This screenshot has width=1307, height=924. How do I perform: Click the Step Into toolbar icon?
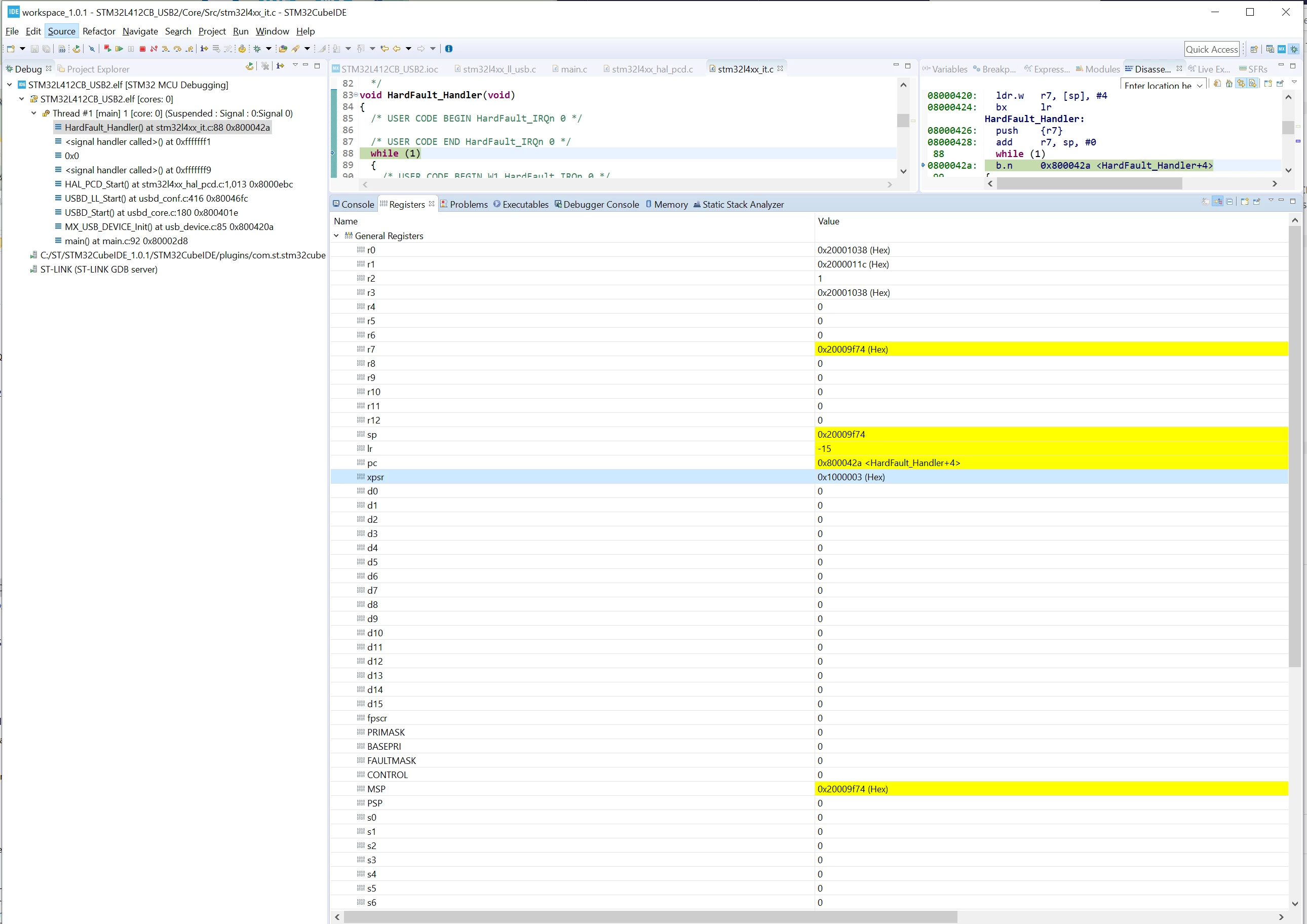click(x=166, y=49)
